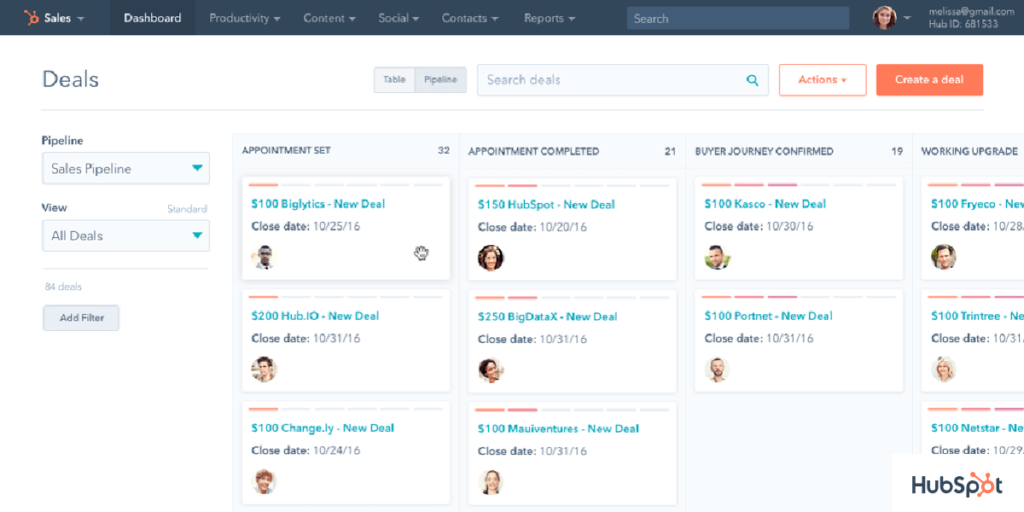Click the Buyer Journey Confirmed column header
The height and width of the screenshot is (512, 1024).
[x=764, y=152]
